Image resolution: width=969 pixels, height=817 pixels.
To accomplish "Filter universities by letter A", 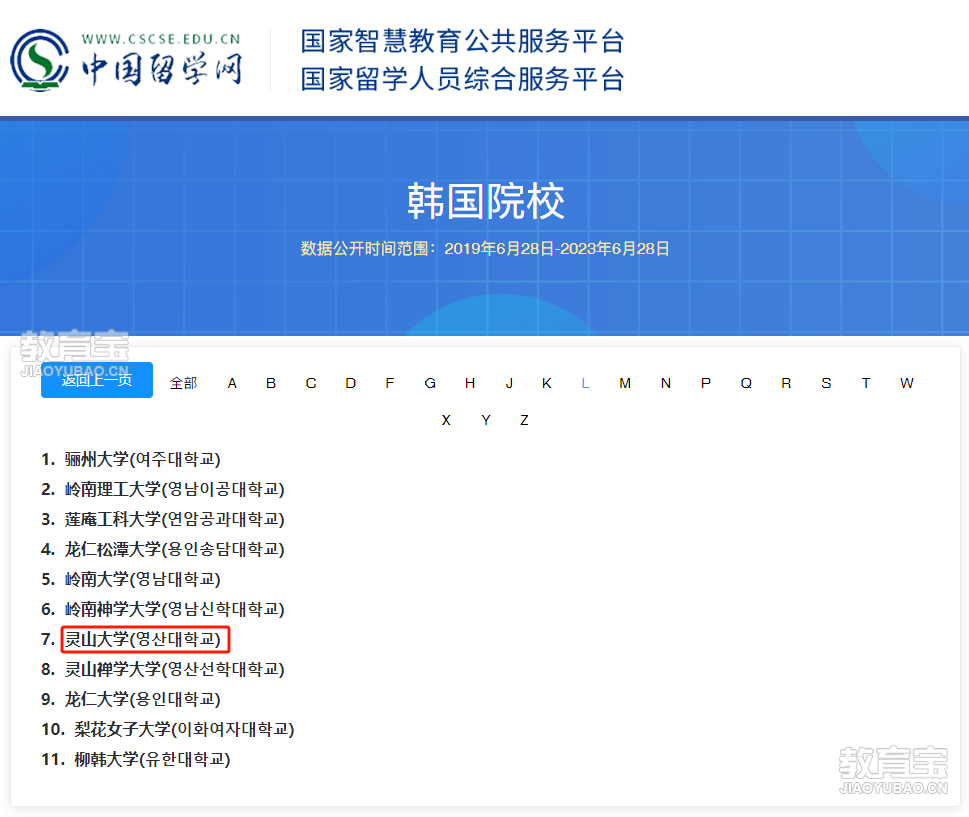I will coord(232,383).
